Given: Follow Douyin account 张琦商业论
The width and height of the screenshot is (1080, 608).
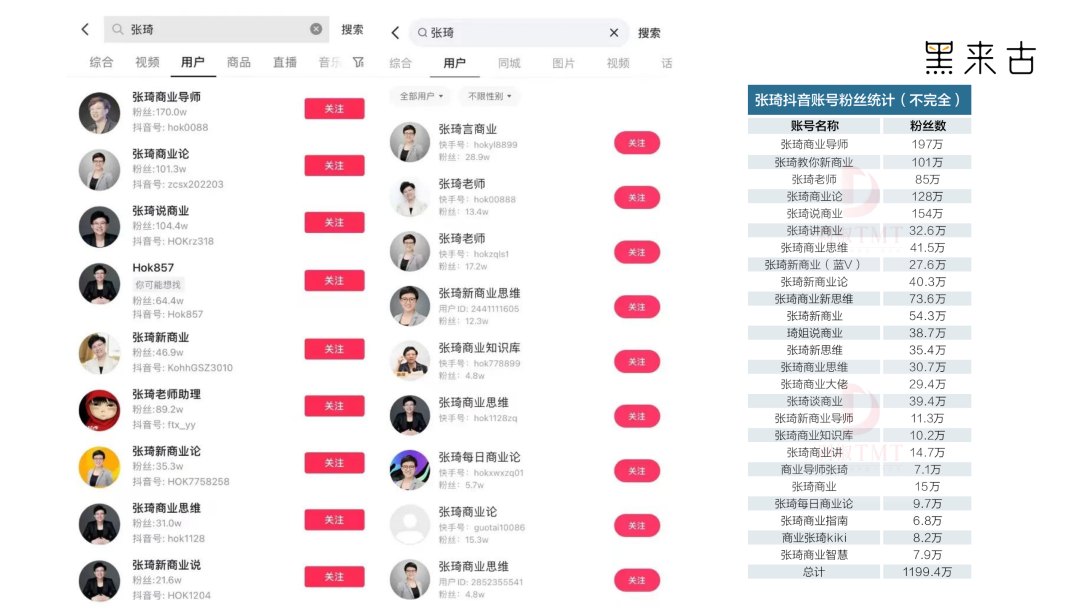Looking at the screenshot, I should (334, 165).
